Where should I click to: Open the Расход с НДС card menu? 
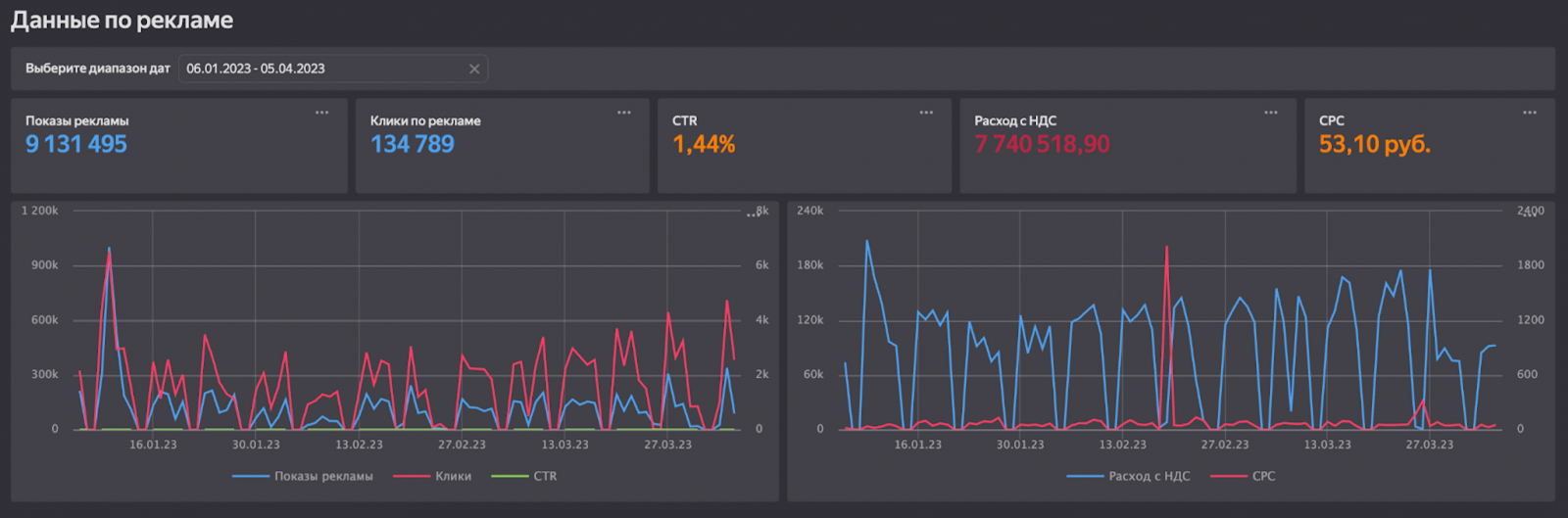click(x=1270, y=113)
